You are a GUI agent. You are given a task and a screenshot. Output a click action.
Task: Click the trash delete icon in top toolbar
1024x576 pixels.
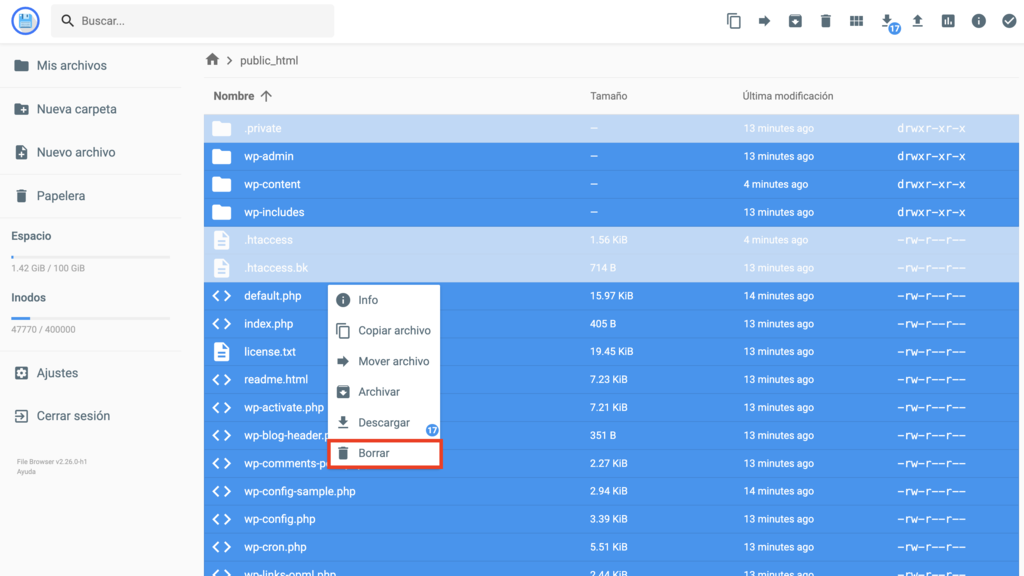coord(826,21)
